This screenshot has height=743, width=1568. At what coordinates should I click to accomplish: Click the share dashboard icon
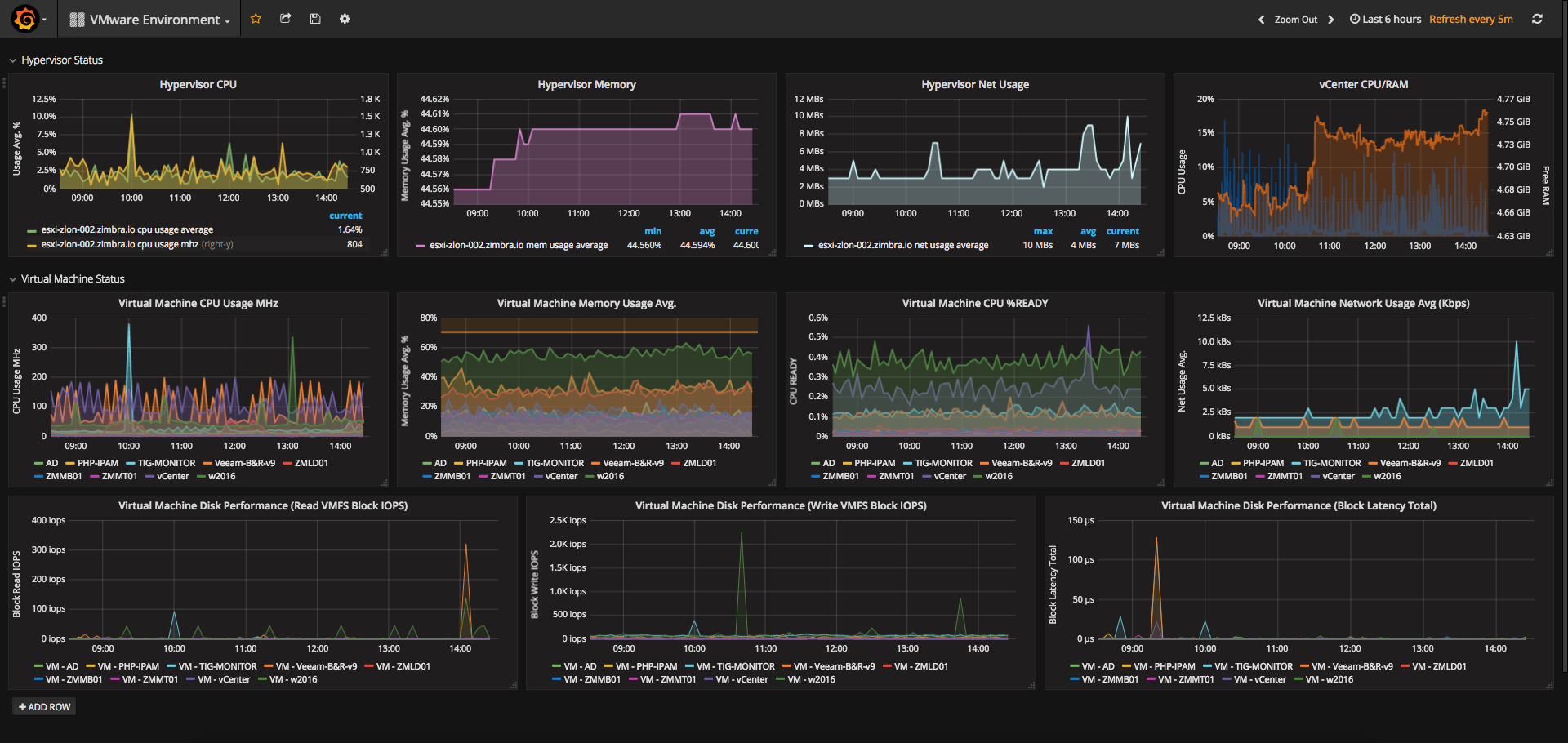tap(286, 19)
